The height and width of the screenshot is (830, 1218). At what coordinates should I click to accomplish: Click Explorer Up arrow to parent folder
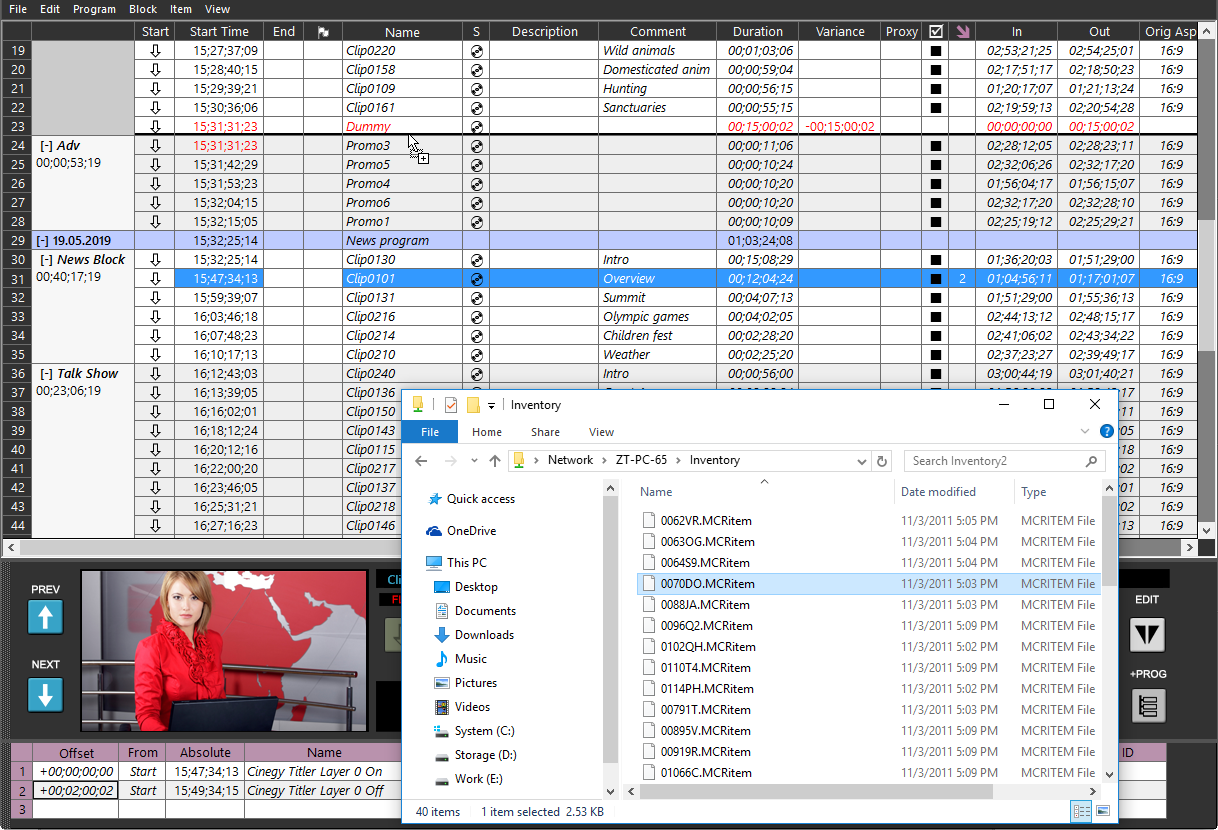pos(495,461)
